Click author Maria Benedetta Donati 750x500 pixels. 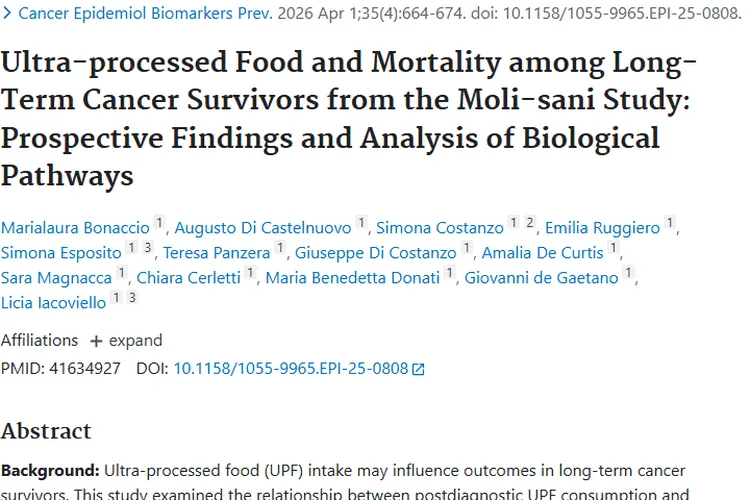[x=354, y=278]
